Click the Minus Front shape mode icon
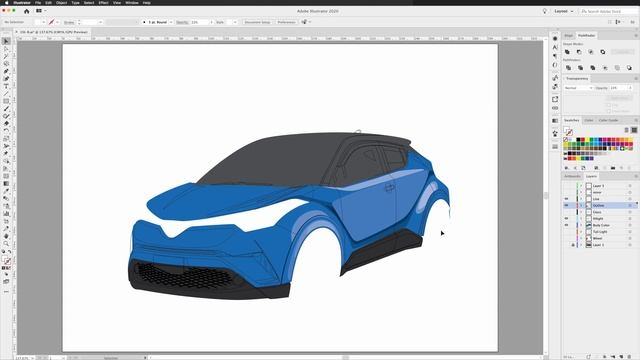This screenshot has width=640, height=360. pos(579,52)
